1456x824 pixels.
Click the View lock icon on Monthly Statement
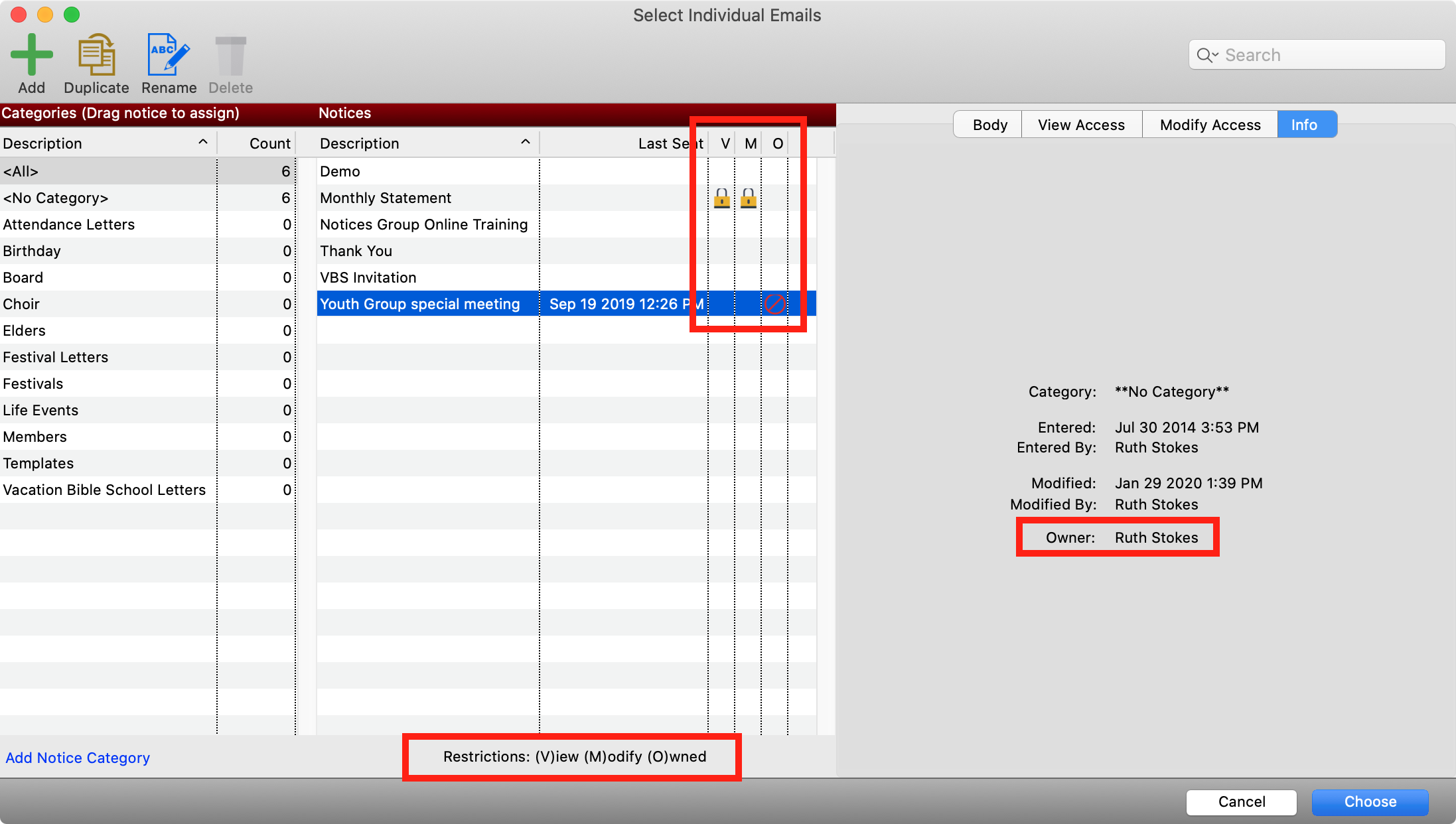(x=721, y=198)
